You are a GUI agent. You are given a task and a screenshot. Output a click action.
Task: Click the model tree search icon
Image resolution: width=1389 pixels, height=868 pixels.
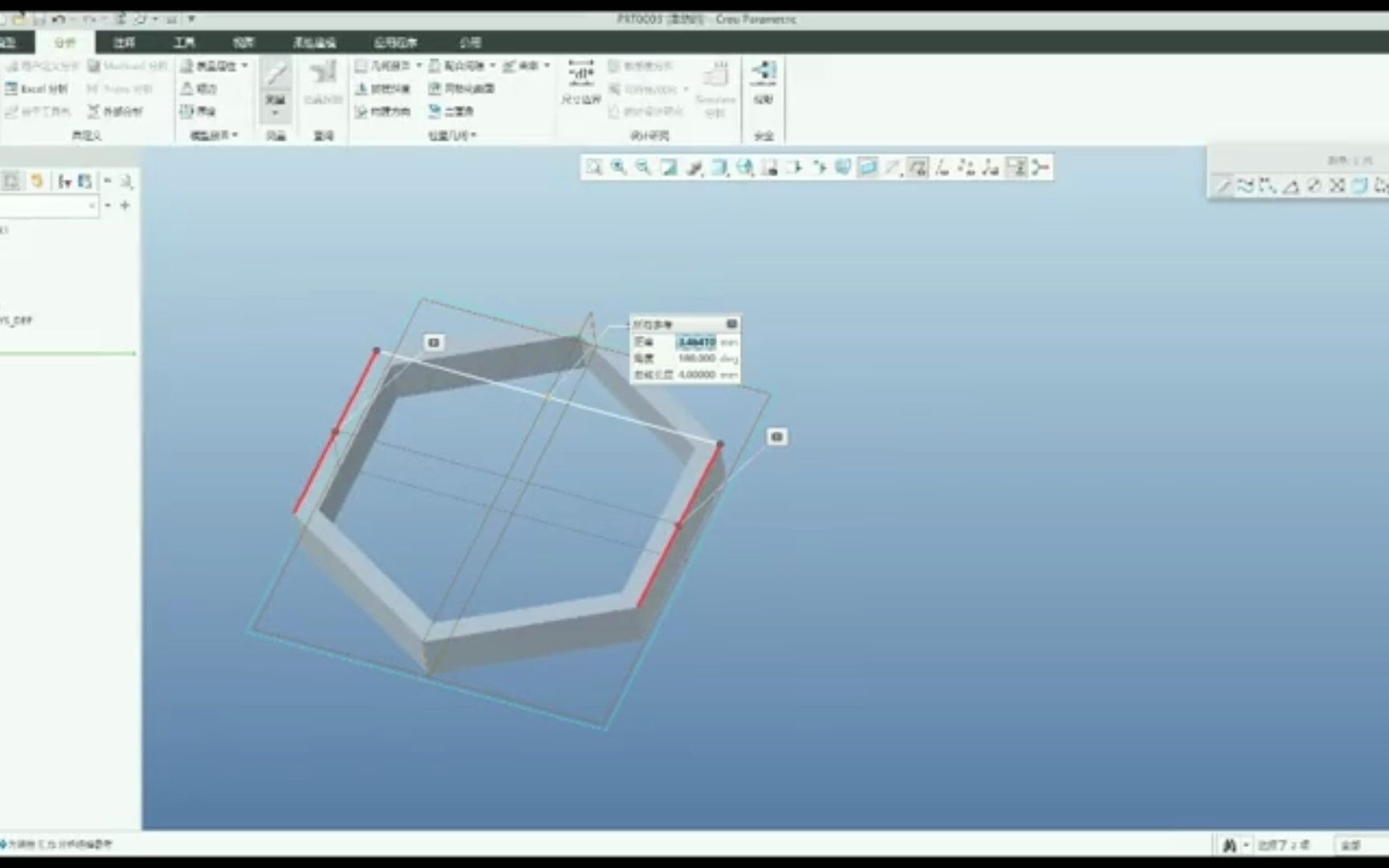click(x=126, y=182)
